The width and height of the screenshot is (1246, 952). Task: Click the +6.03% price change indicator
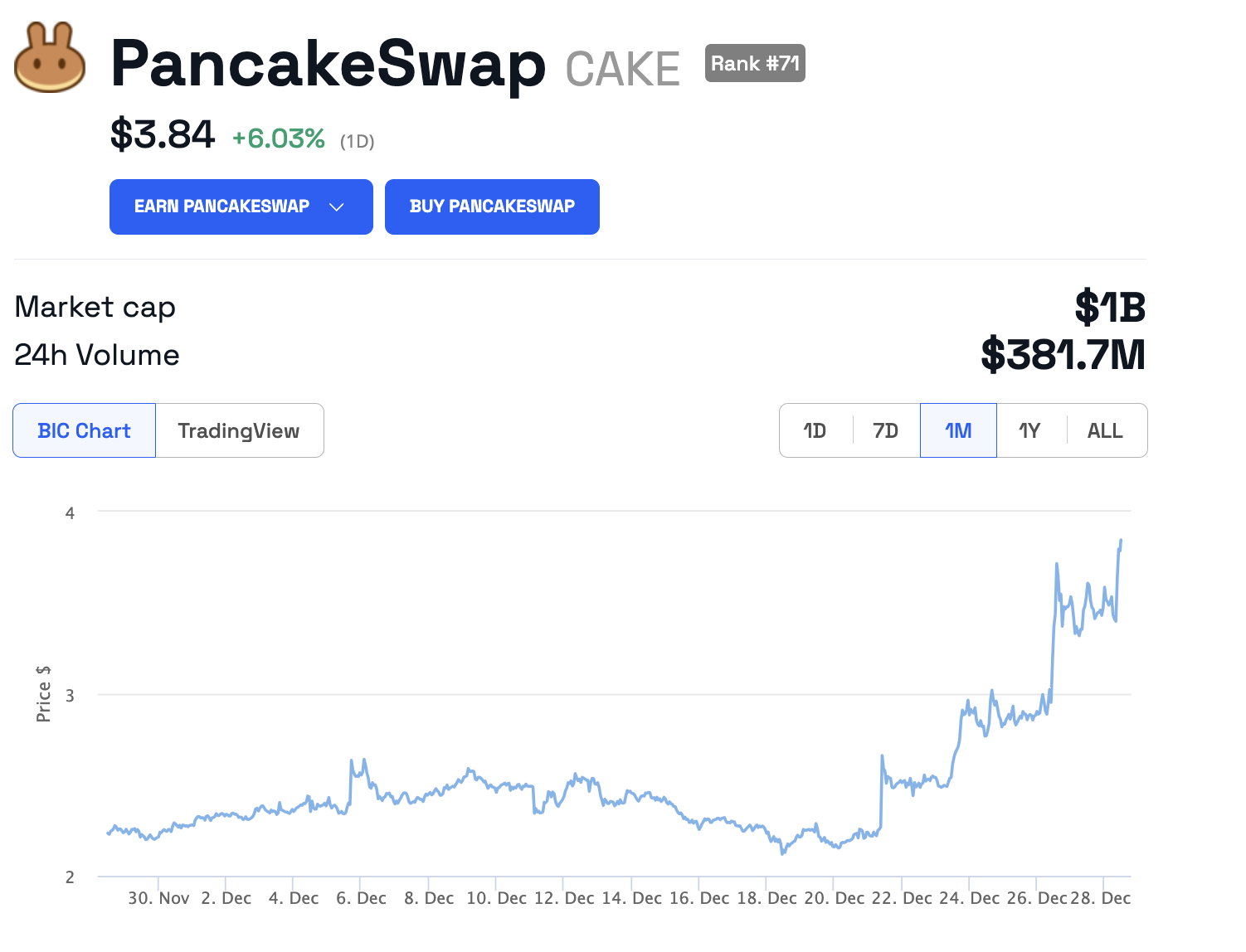click(278, 136)
